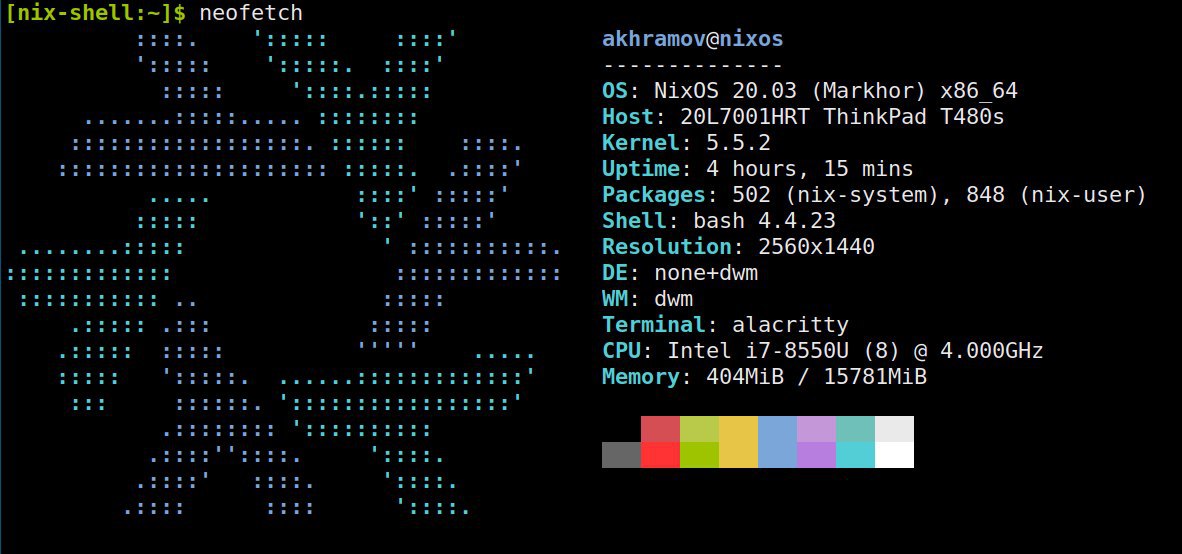Click the neofetch command text
This screenshot has height=554, width=1182.
251,13
